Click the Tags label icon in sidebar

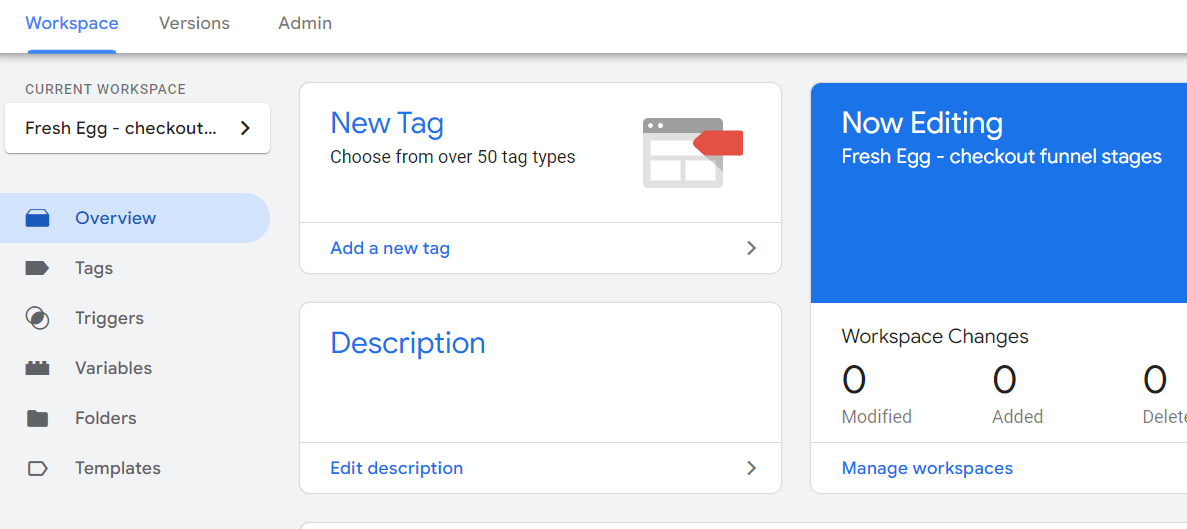click(x=37, y=268)
